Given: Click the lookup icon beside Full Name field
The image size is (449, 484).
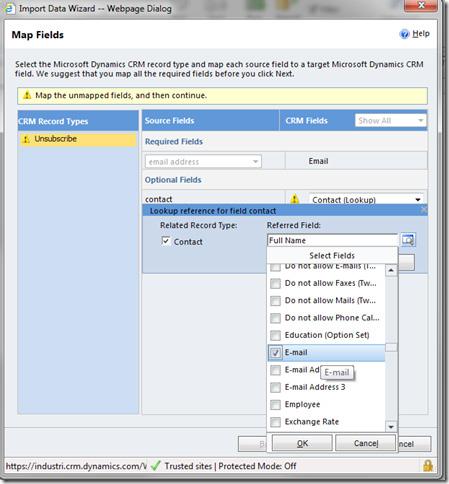Looking at the screenshot, I should tap(408, 240).
